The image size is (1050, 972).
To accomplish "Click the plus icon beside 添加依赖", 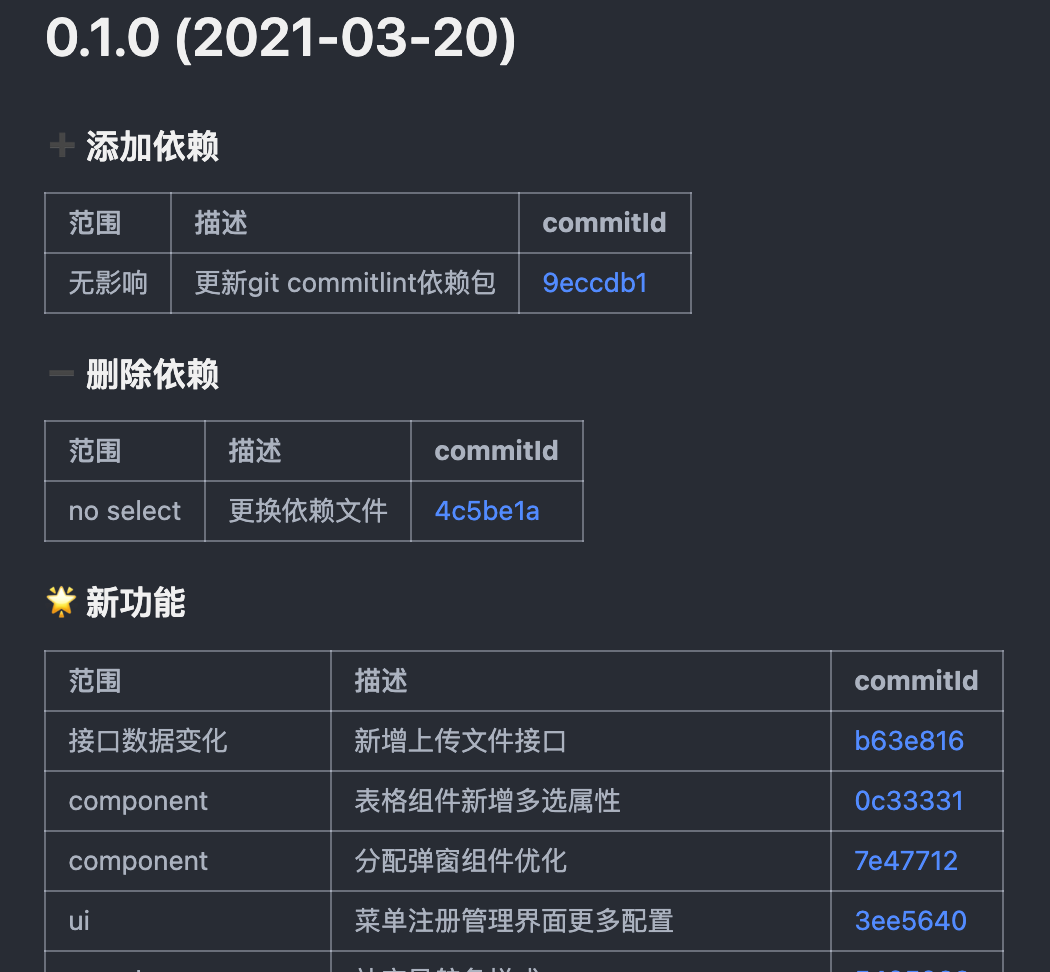I will [62, 145].
